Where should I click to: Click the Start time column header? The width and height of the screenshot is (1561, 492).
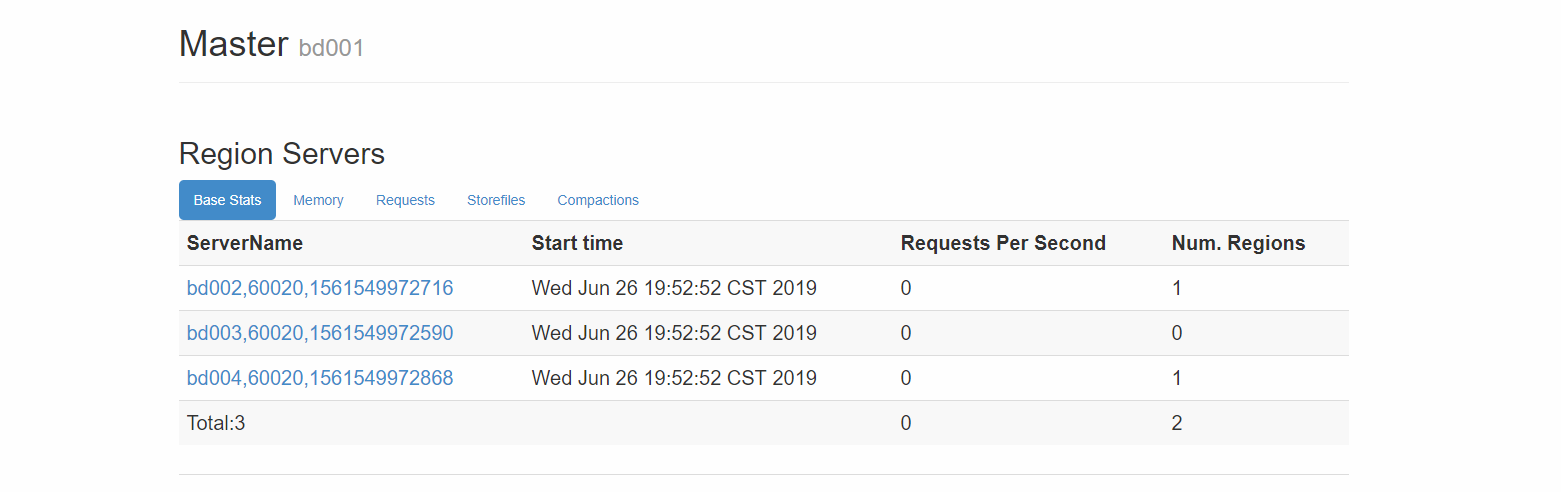[577, 243]
